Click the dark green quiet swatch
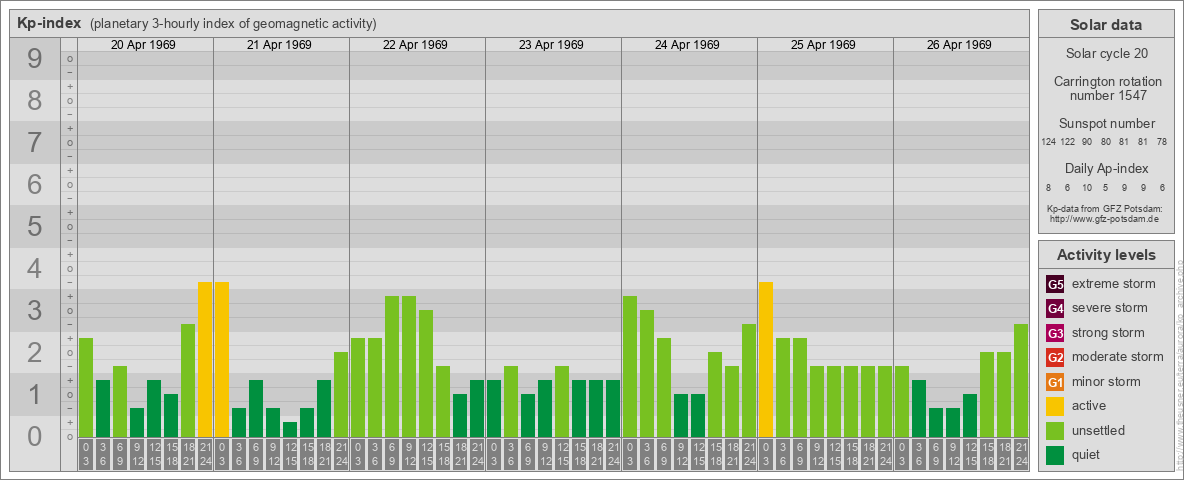The image size is (1184, 480). pos(1055,455)
